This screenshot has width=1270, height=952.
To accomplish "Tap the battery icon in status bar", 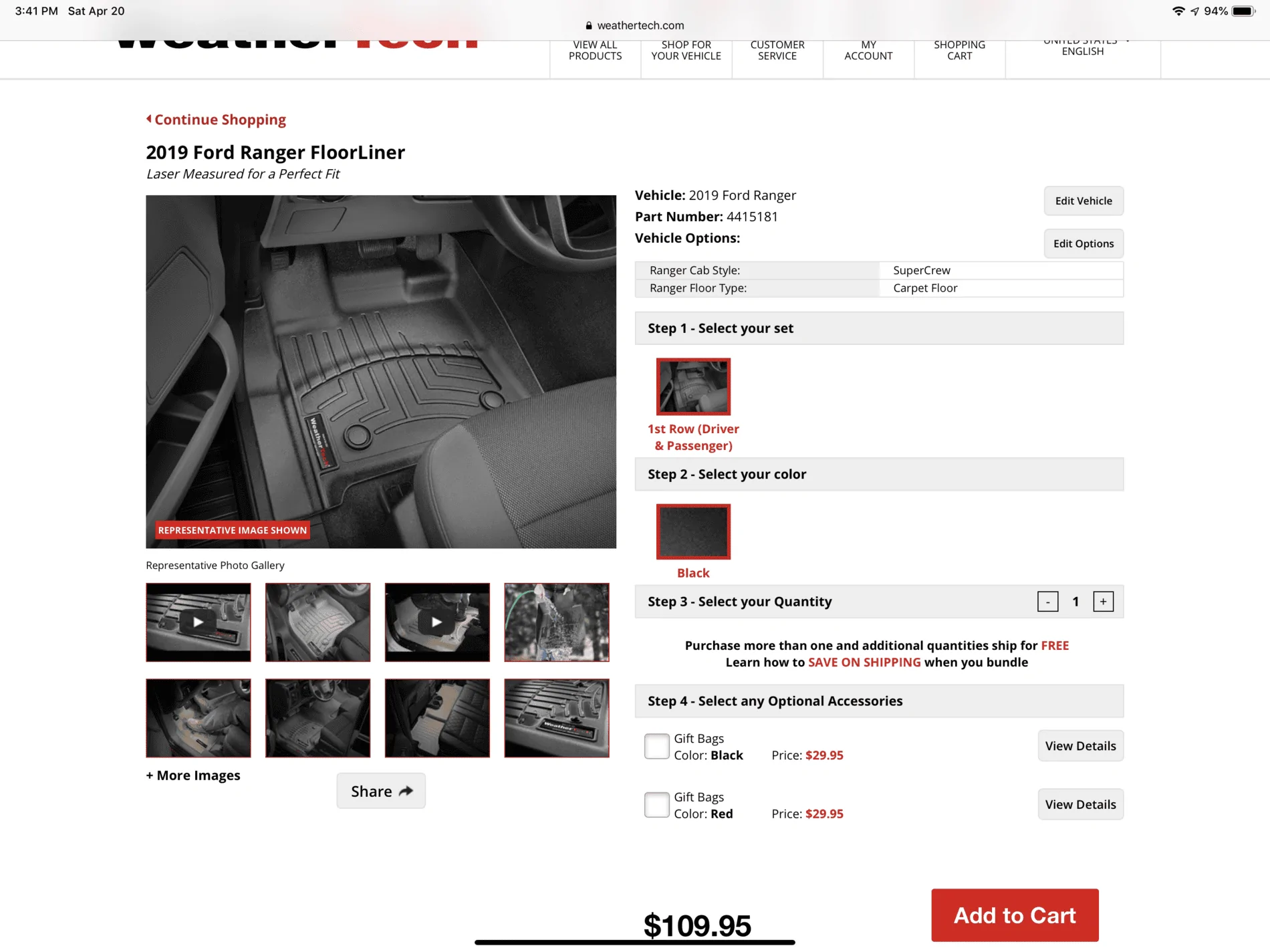I will click(x=1243, y=11).
